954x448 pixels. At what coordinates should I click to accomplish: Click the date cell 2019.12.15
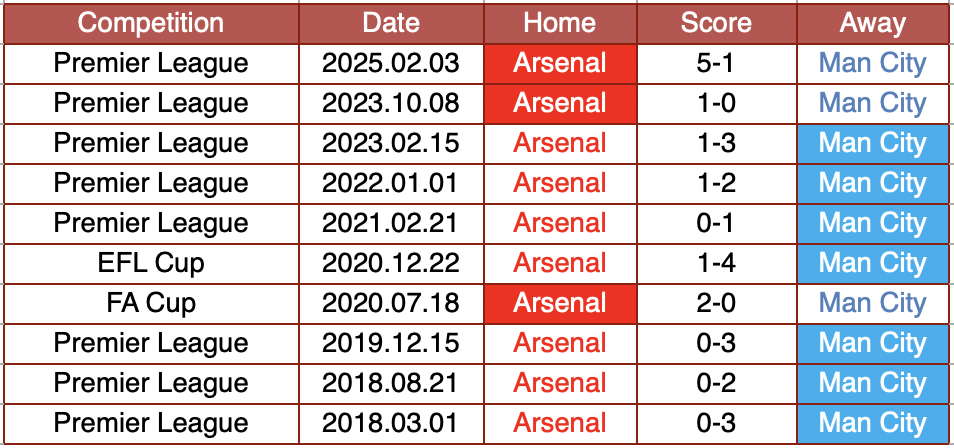coord(391,343)
